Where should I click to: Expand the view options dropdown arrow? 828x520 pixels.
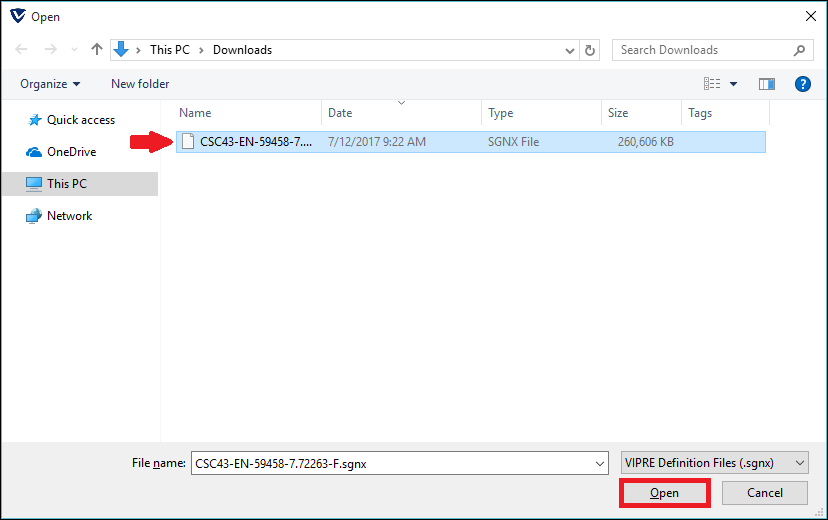[x=733, y=84]
